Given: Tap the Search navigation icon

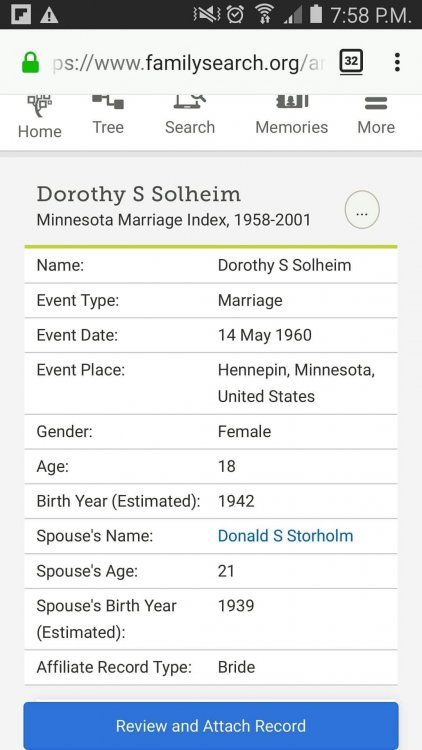Looking at the screenshot, I should click(190, 101).
